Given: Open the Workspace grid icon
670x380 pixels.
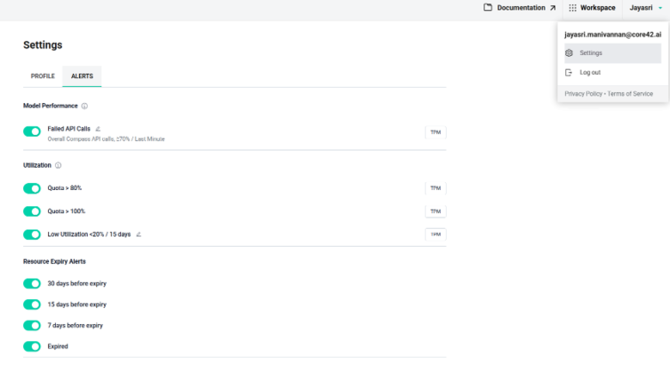Looking at the screenshot, I should point(572,8).
